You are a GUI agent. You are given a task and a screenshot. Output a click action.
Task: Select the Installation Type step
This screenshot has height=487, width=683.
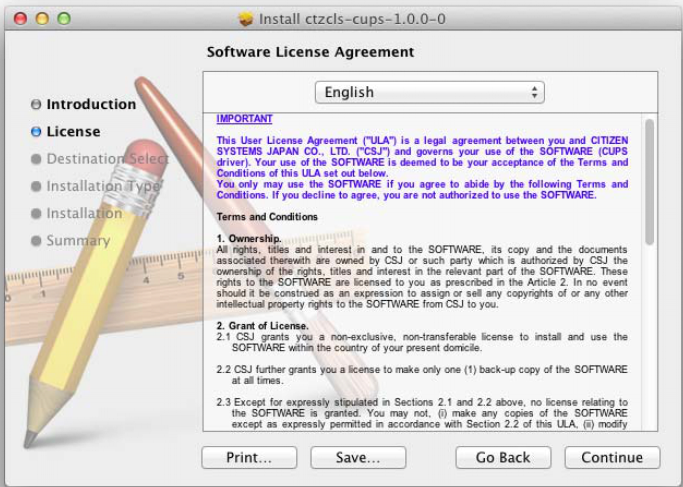[x=103, y=186]
